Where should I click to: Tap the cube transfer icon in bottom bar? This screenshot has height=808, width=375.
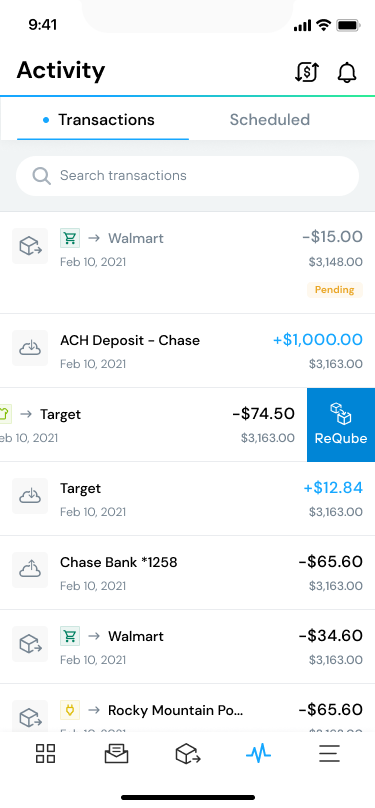tap(188, 753)
